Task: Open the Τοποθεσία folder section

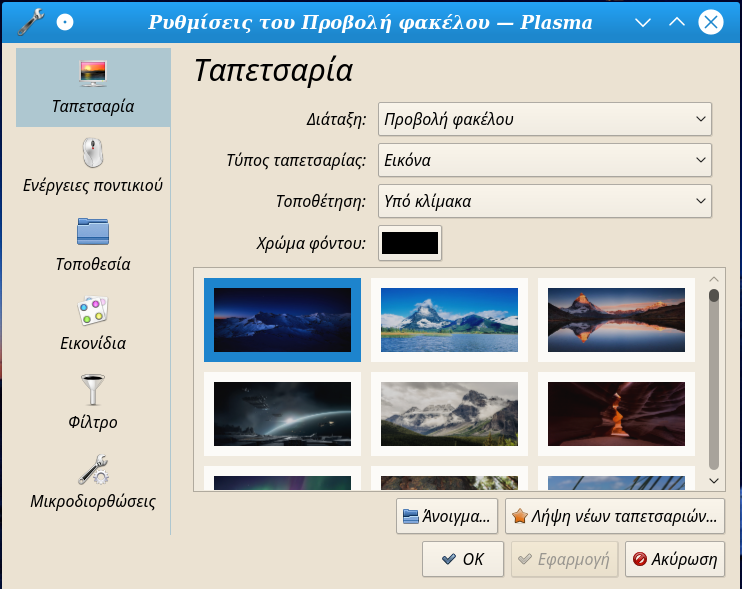Action: pyautogui.click(x=93, y=245)
